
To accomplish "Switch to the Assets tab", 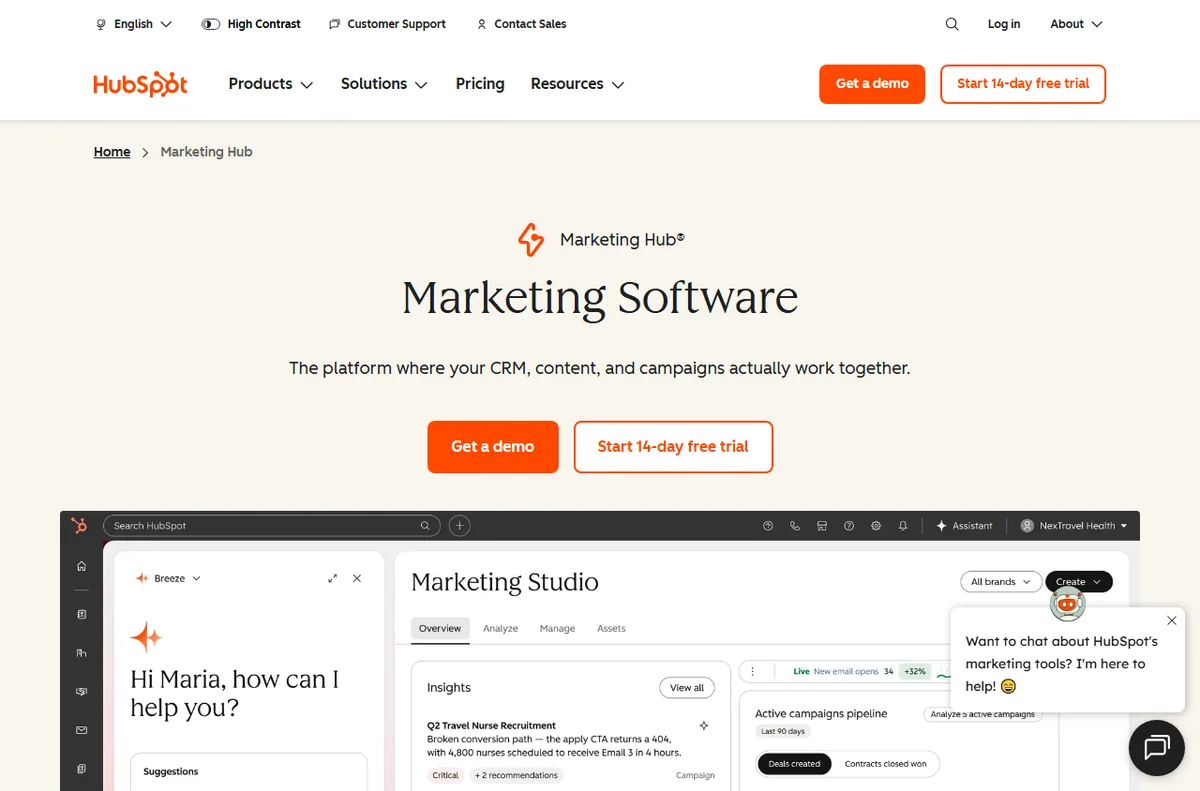I will pyautogui.click(x=611, y=628).
